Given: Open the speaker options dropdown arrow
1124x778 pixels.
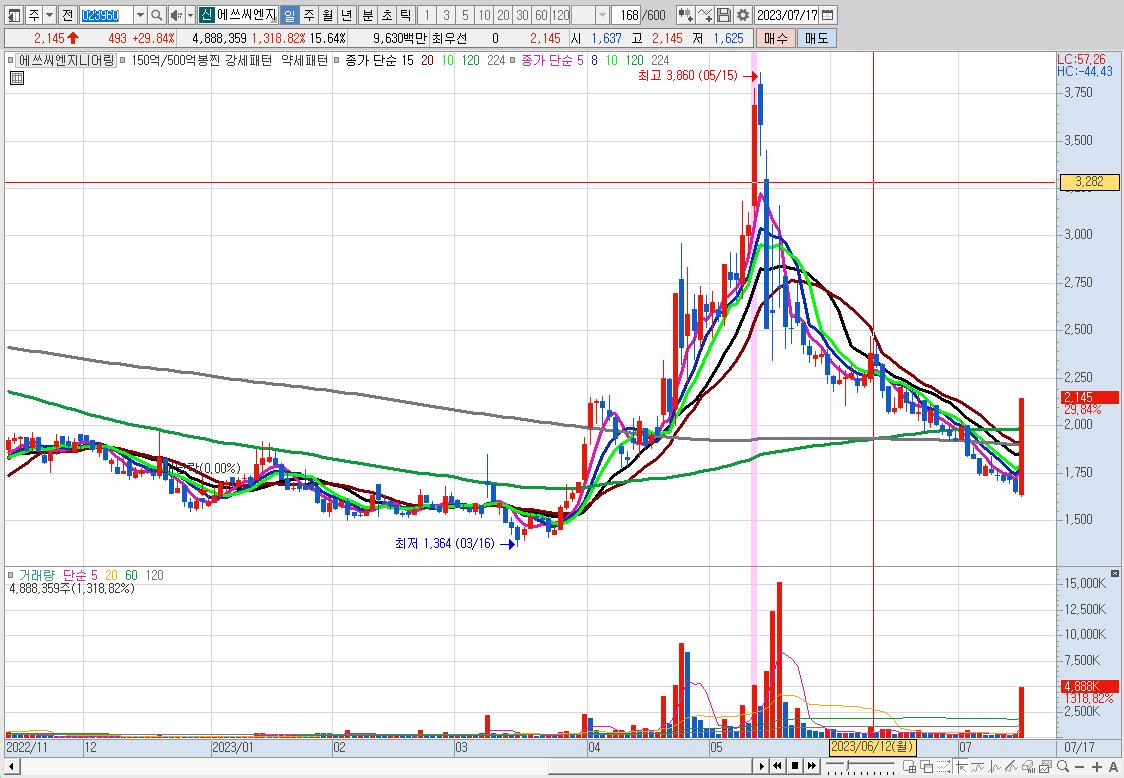Looking at the screenshot, I should [x=191, y=15].
